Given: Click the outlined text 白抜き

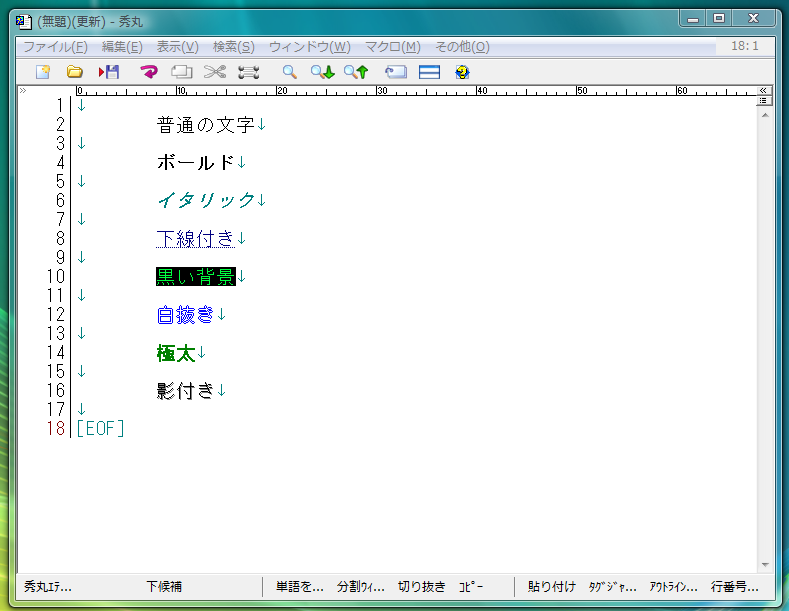Looking at the screenshot, I should point(186,315).
